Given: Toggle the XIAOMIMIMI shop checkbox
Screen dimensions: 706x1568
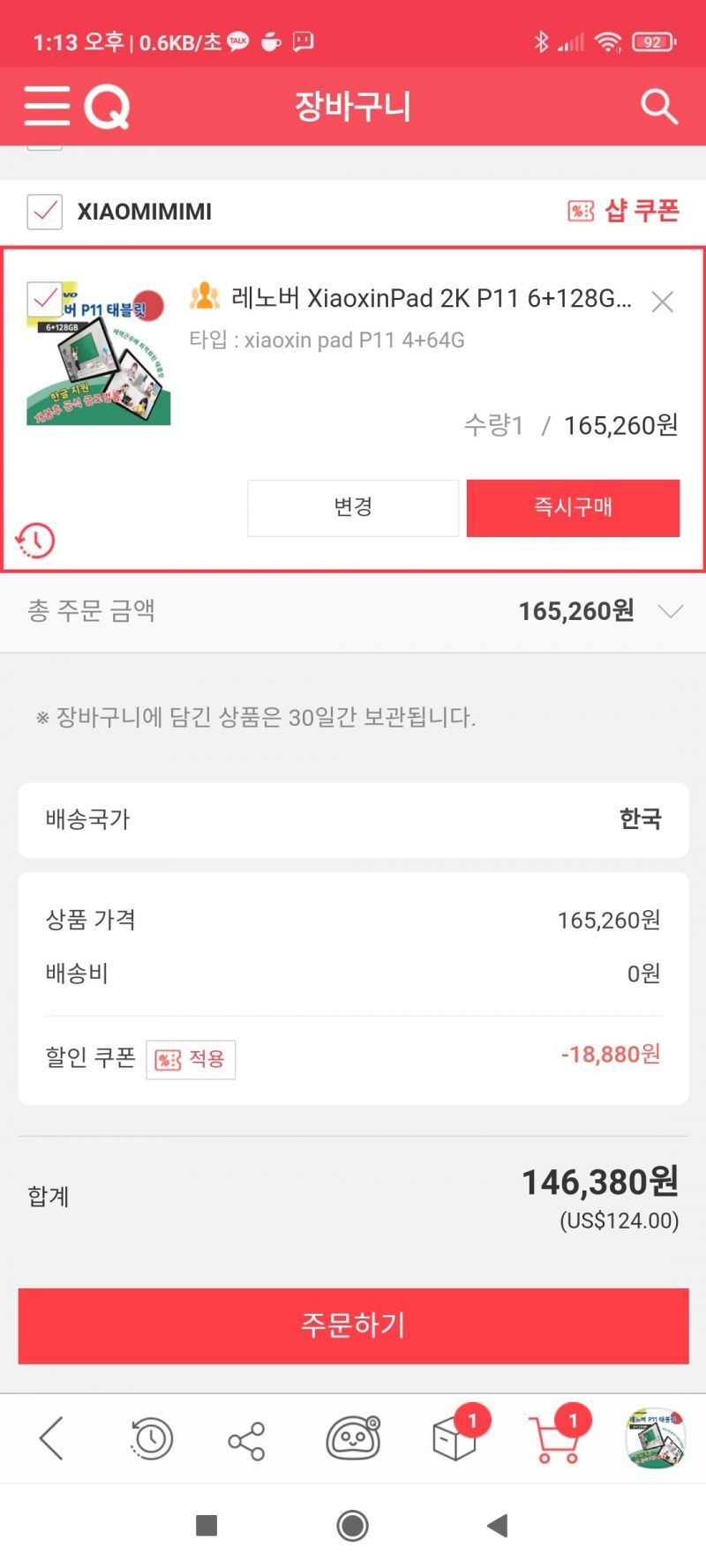Looking at the screenshot, I should (x=45, y=212).
